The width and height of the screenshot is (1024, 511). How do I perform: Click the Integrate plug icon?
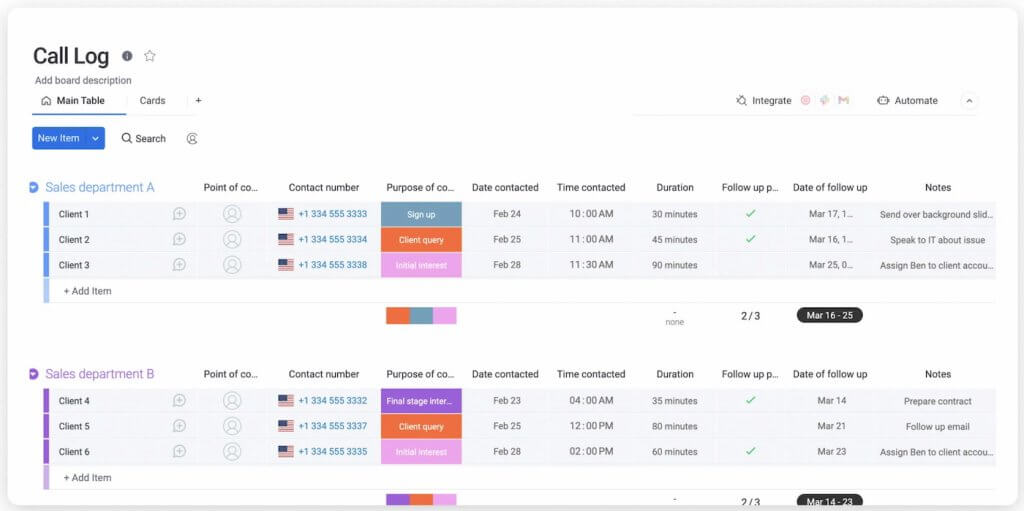tap(741, 101)
